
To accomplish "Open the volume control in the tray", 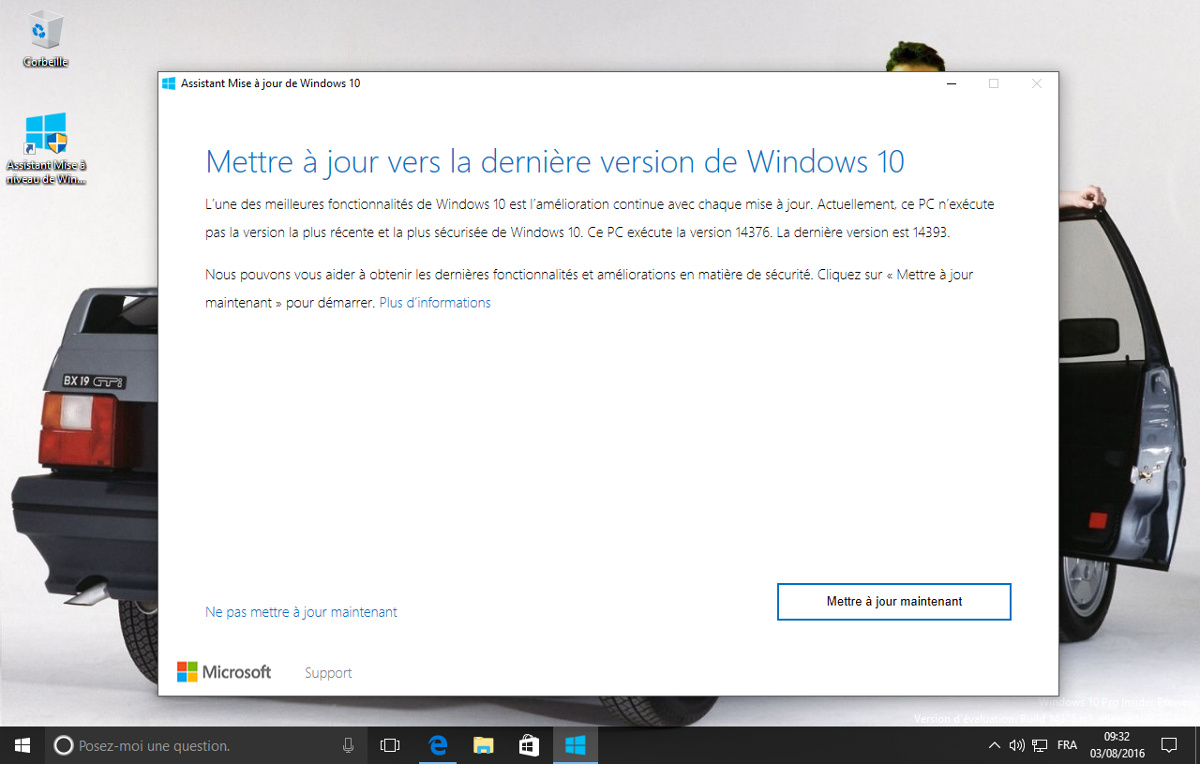I will [1017, 745].
